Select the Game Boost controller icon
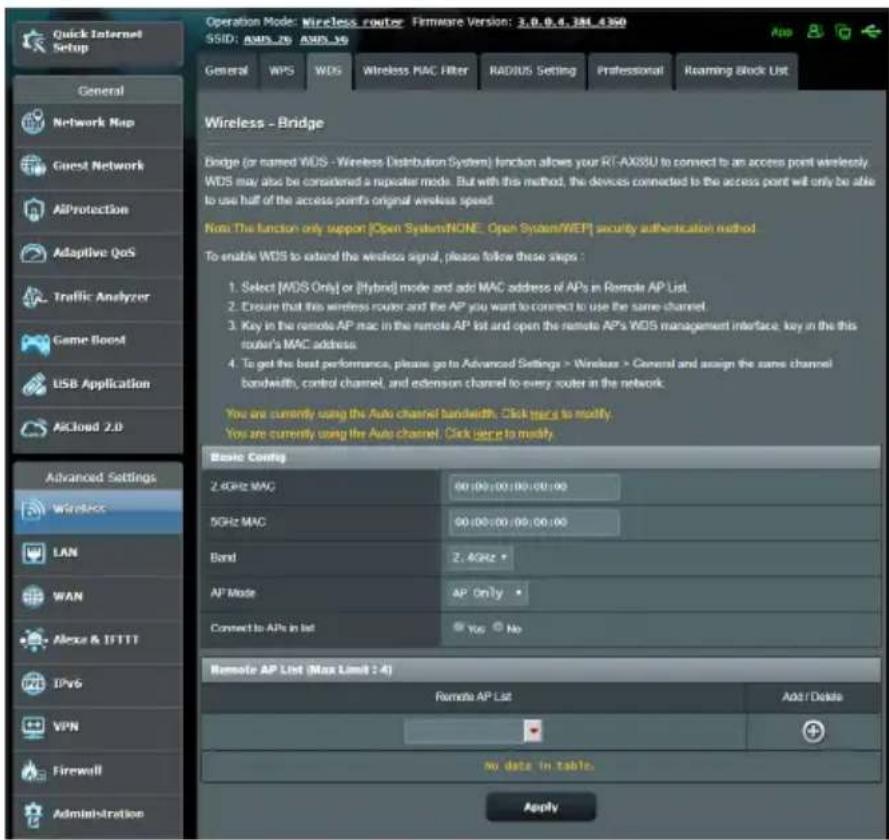 tap(35, 343)
